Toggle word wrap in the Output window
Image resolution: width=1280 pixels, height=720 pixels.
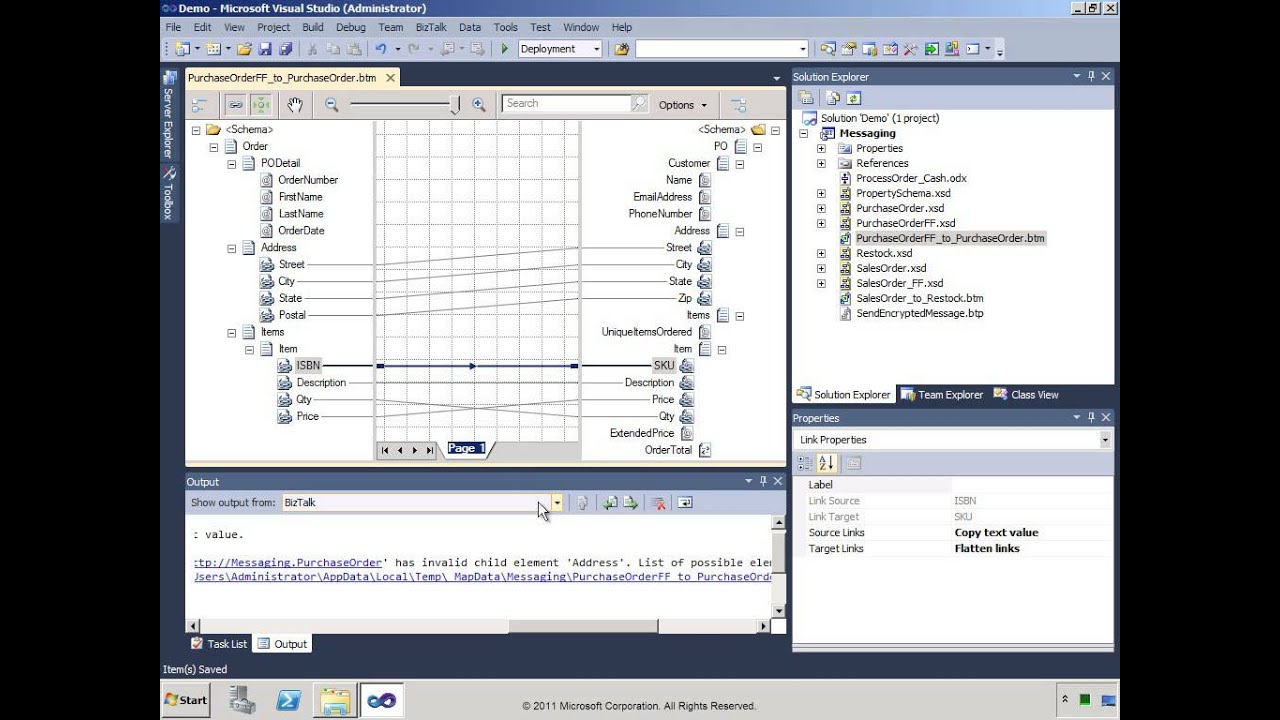(x=685, y=503)
